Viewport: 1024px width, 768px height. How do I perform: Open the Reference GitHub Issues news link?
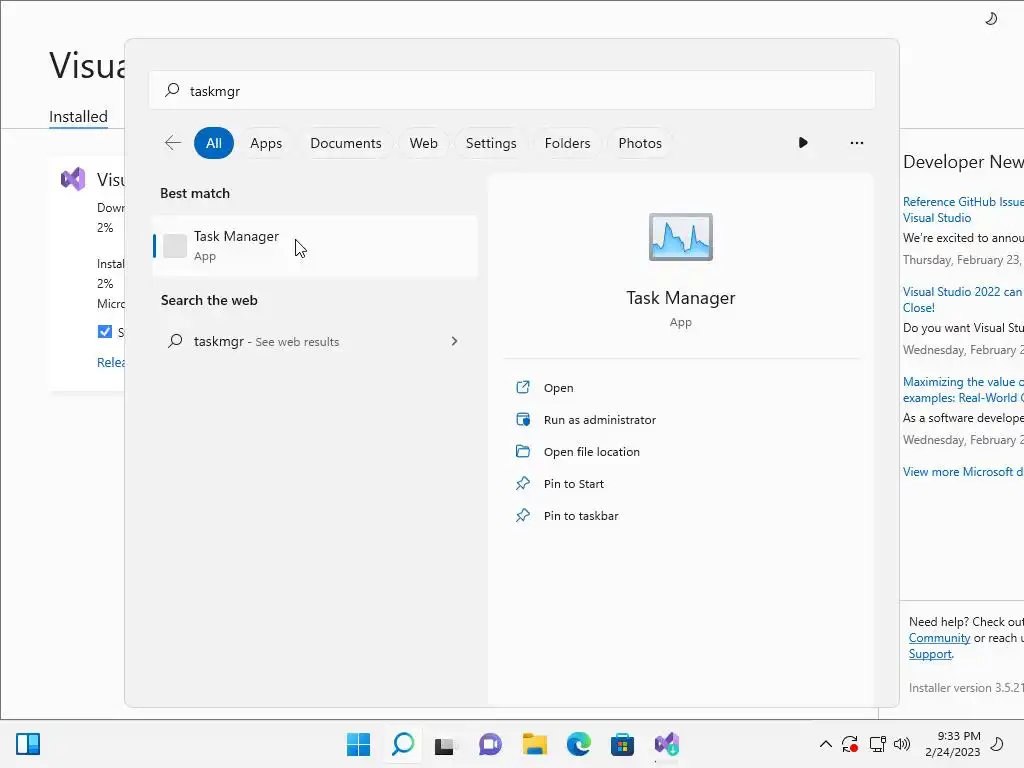click(963, 210)
